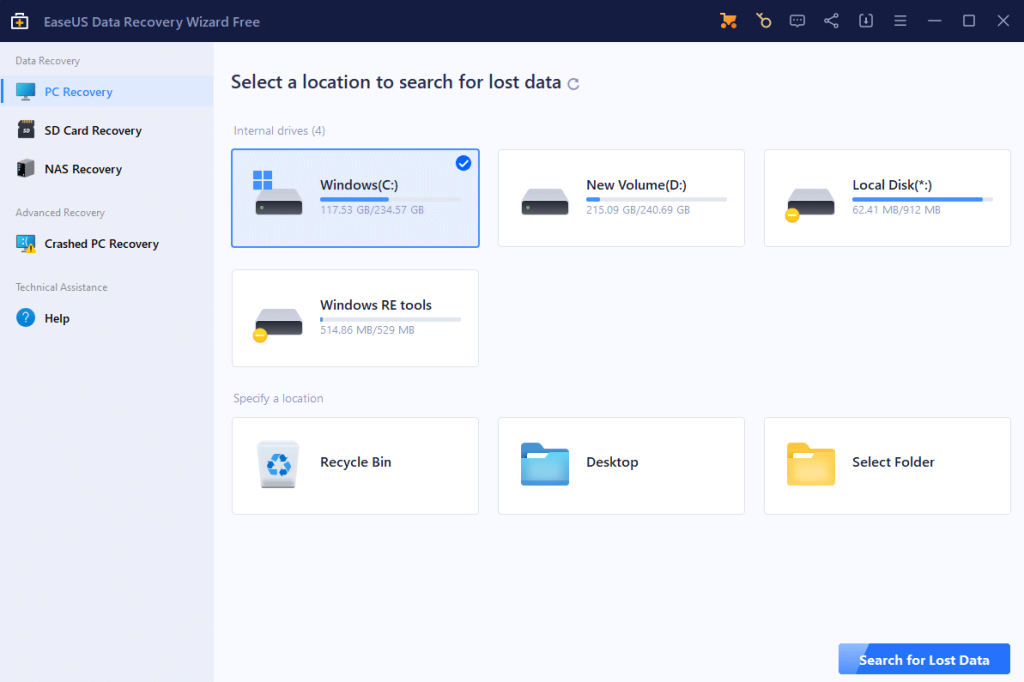Click the 62.41 MB/912 MB text
1024x682 pixels.
tap(896, 210)
